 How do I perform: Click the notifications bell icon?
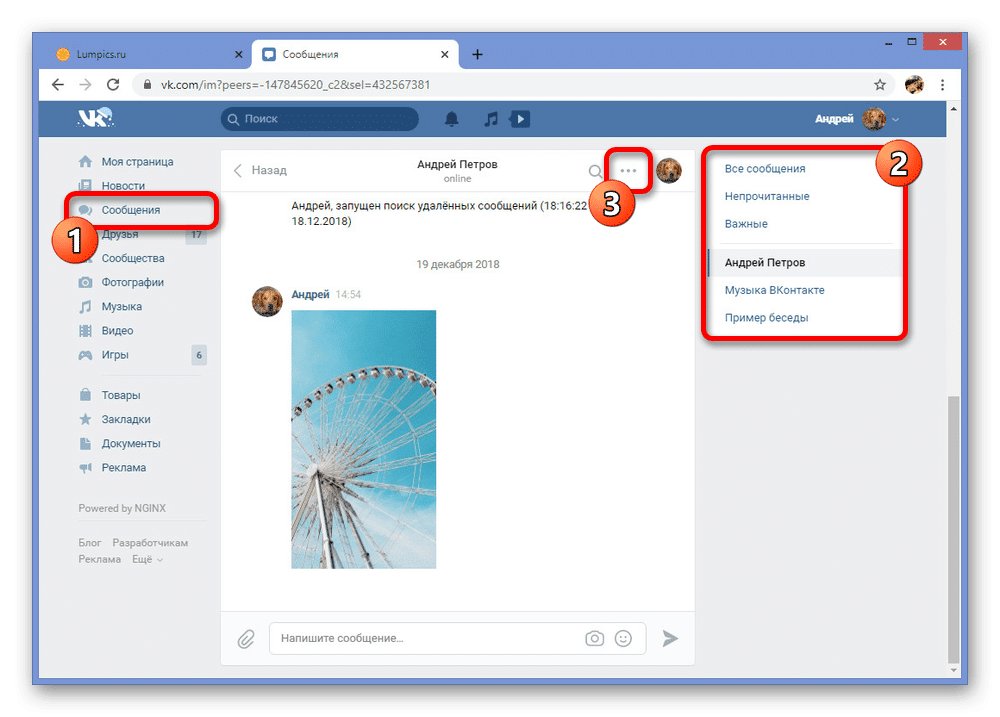click(452, 119)
